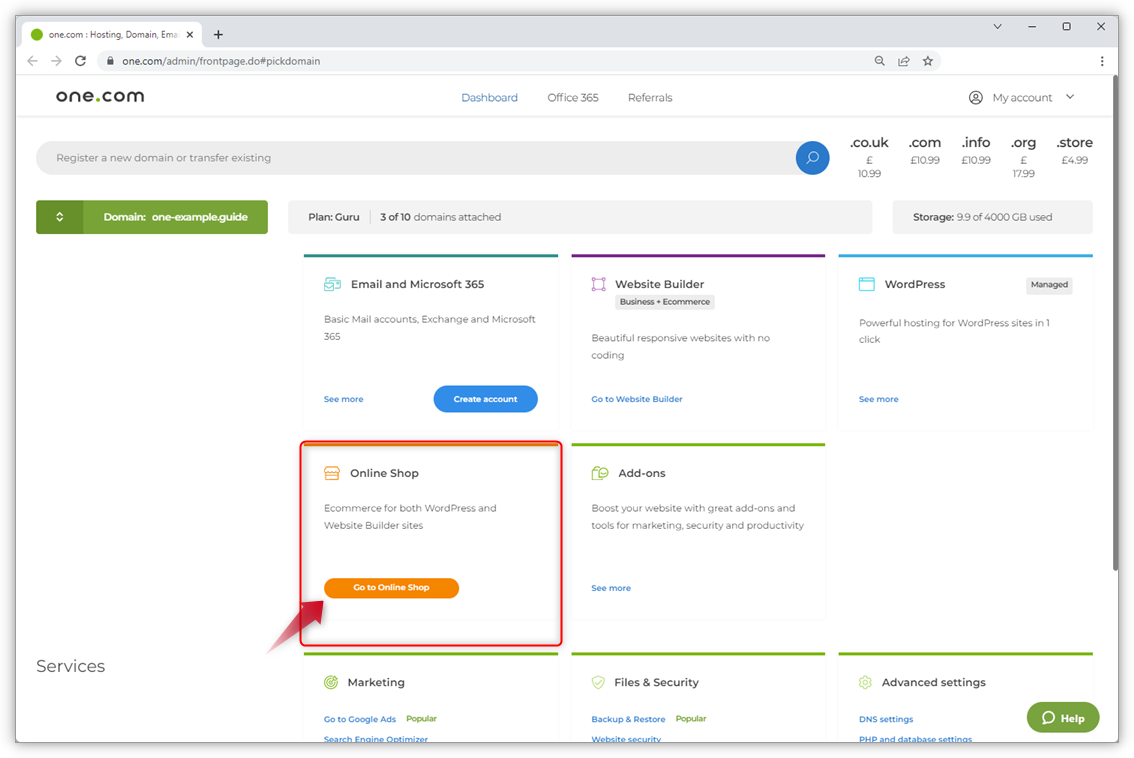Open the Referrals navigation item
1134x758 pixels.
[650, 98]
